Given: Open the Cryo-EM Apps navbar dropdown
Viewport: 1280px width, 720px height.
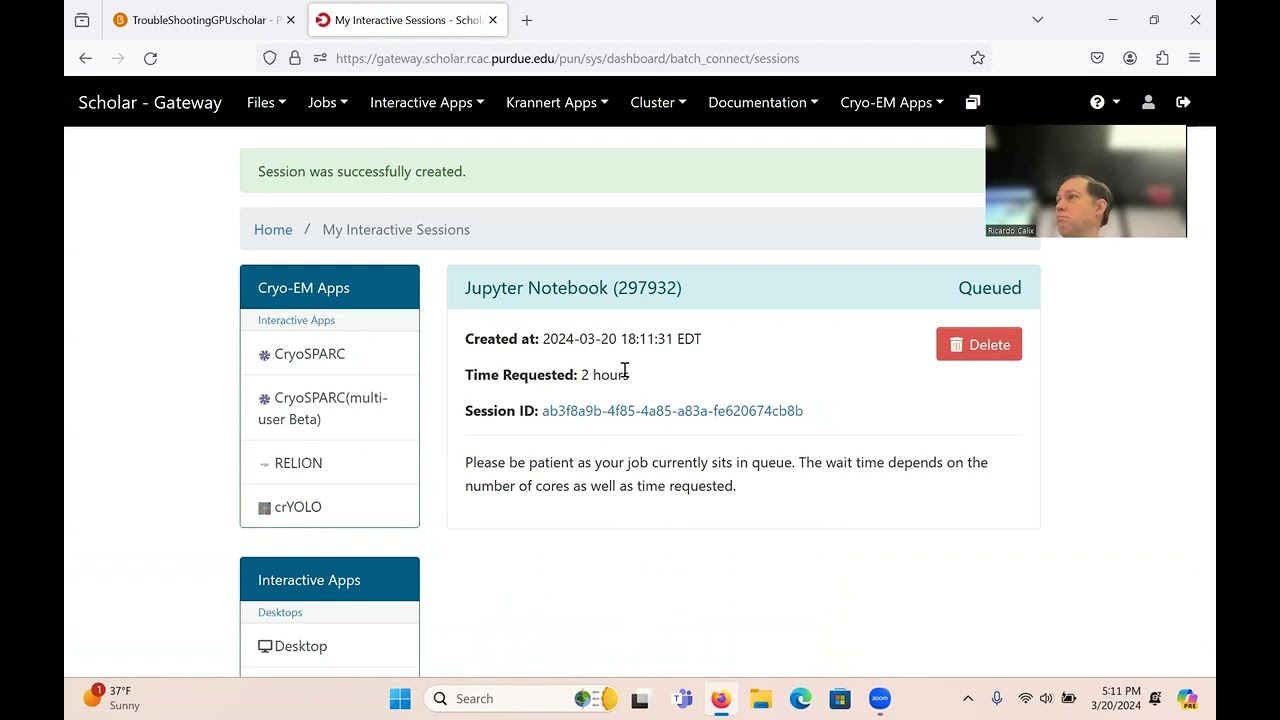Looking at the screenshot, I should [x=891, y=102].
